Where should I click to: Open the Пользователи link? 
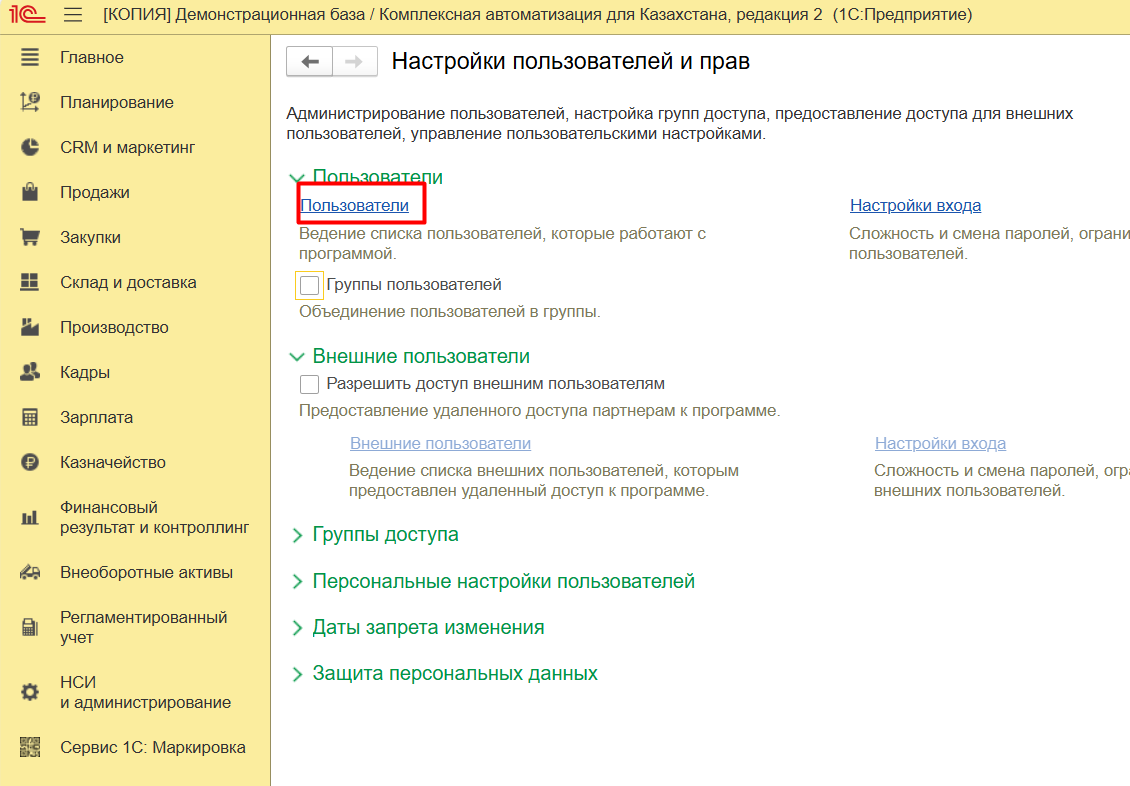point(355,205)
